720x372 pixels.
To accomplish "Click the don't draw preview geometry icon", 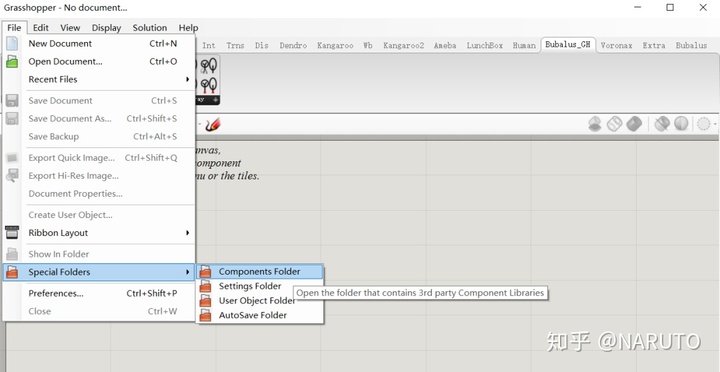I will [x=595, y=124].
